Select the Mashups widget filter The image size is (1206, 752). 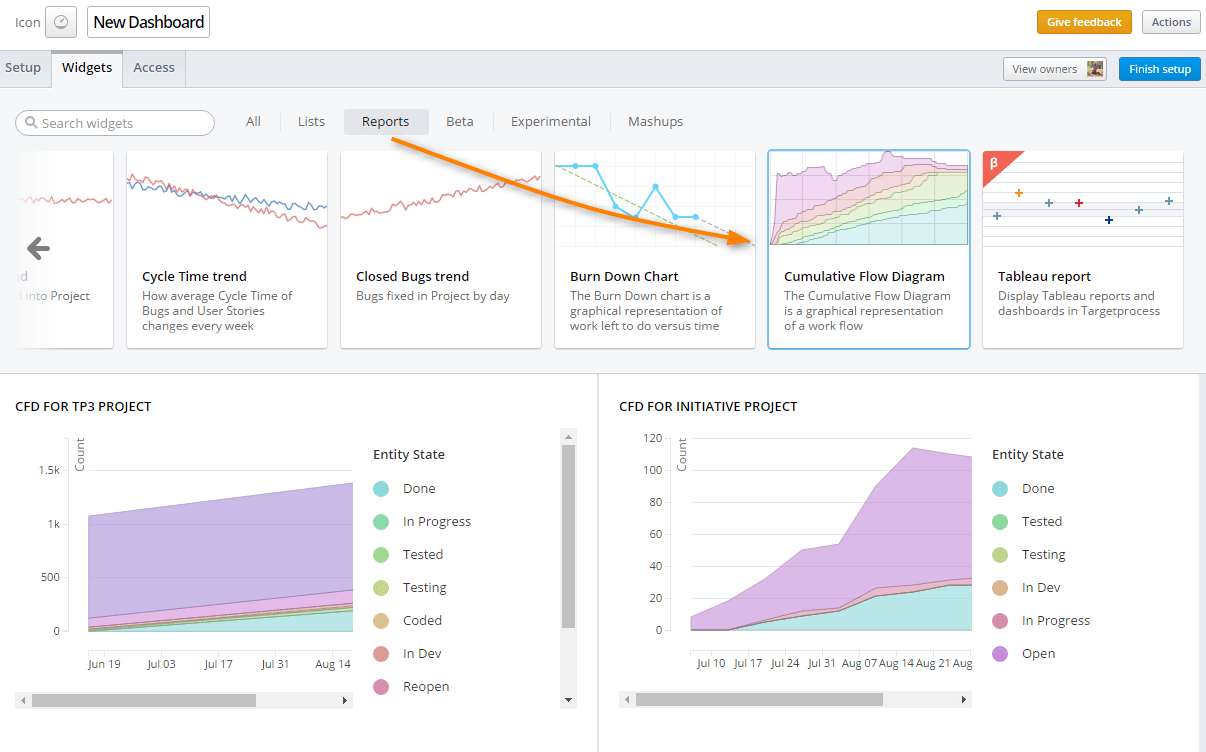(655, 121)
